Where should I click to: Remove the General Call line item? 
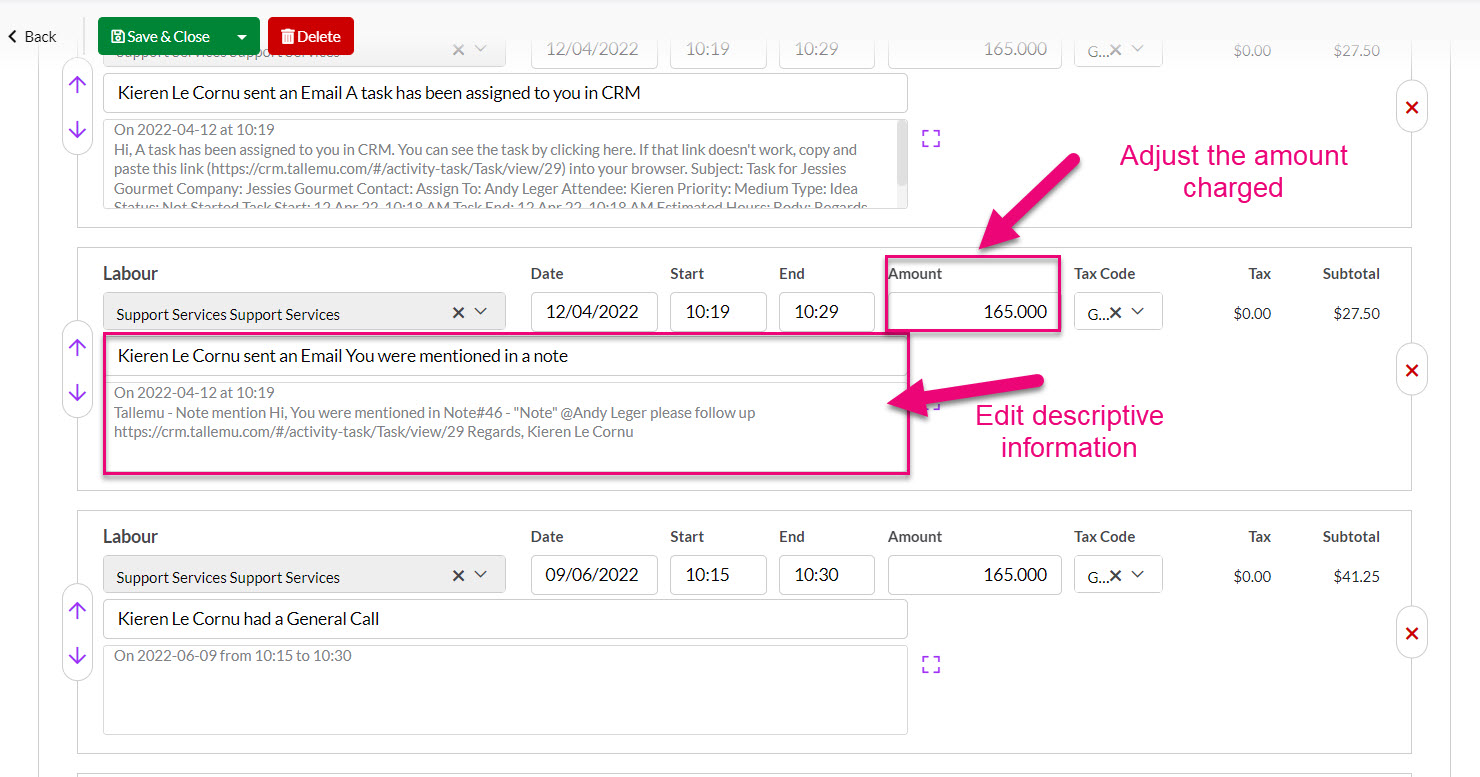coord(1411,633)
